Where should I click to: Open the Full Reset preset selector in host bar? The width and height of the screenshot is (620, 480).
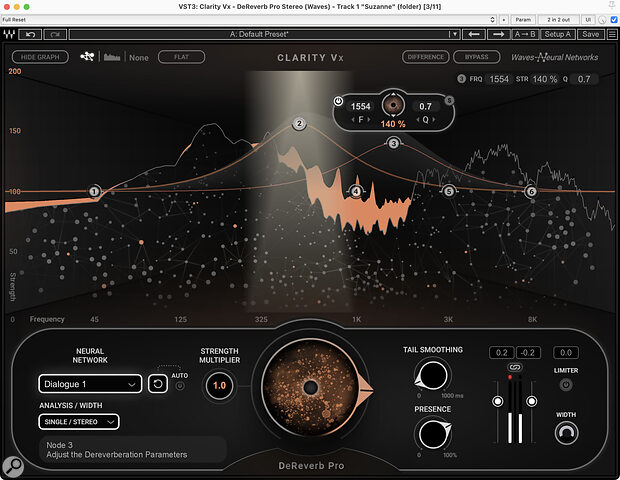[x=248, y=19]
